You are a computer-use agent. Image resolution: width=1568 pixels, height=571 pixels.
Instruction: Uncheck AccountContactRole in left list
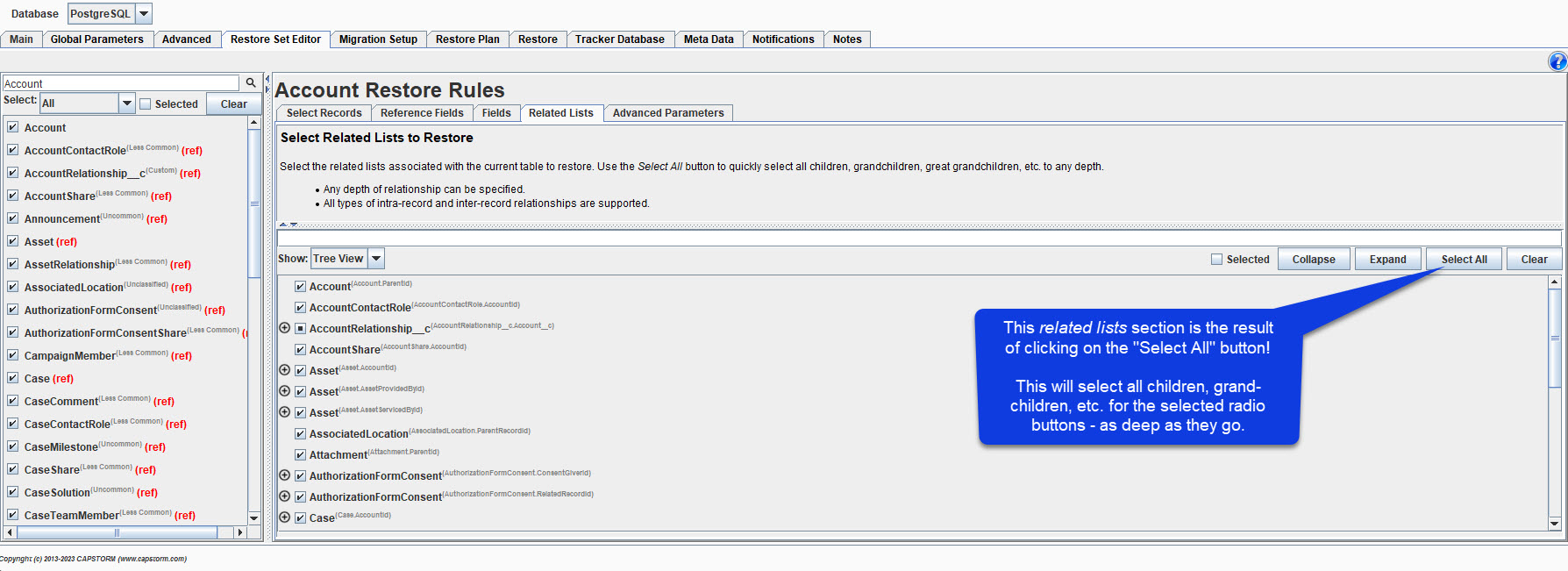(x=13, y=150)
